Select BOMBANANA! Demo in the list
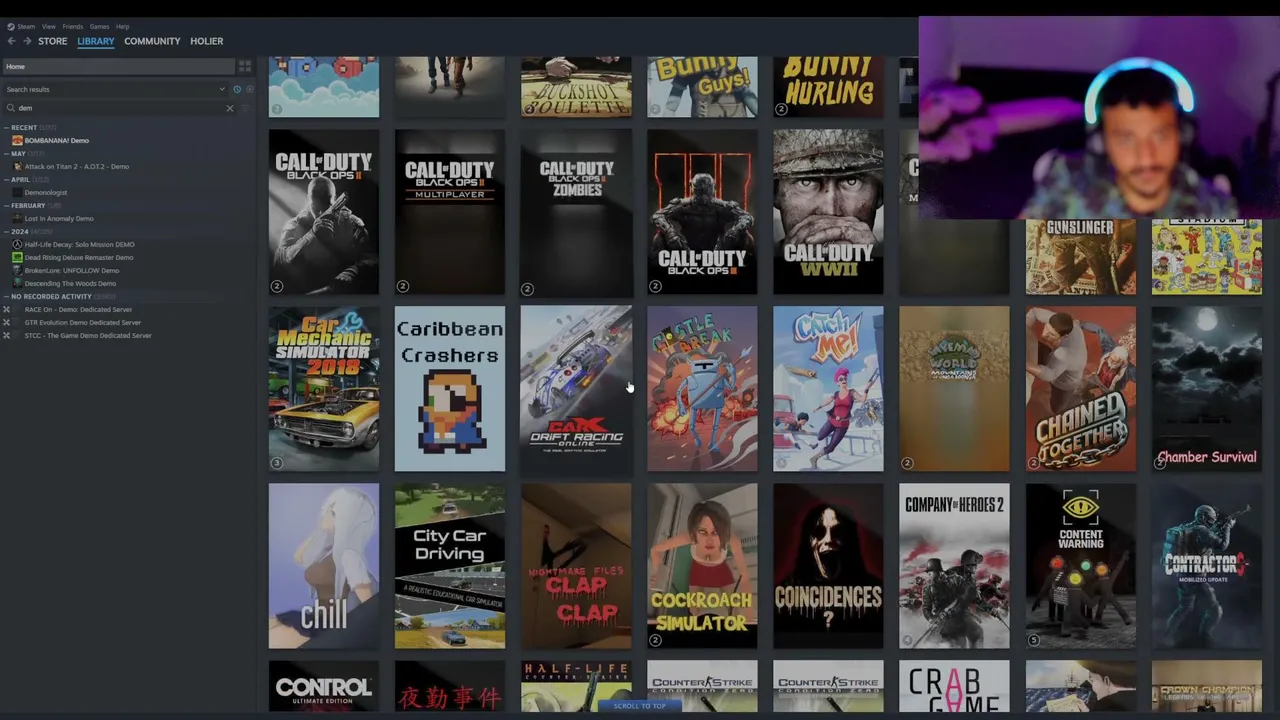The image size is (1280, 720). point(57,141)
